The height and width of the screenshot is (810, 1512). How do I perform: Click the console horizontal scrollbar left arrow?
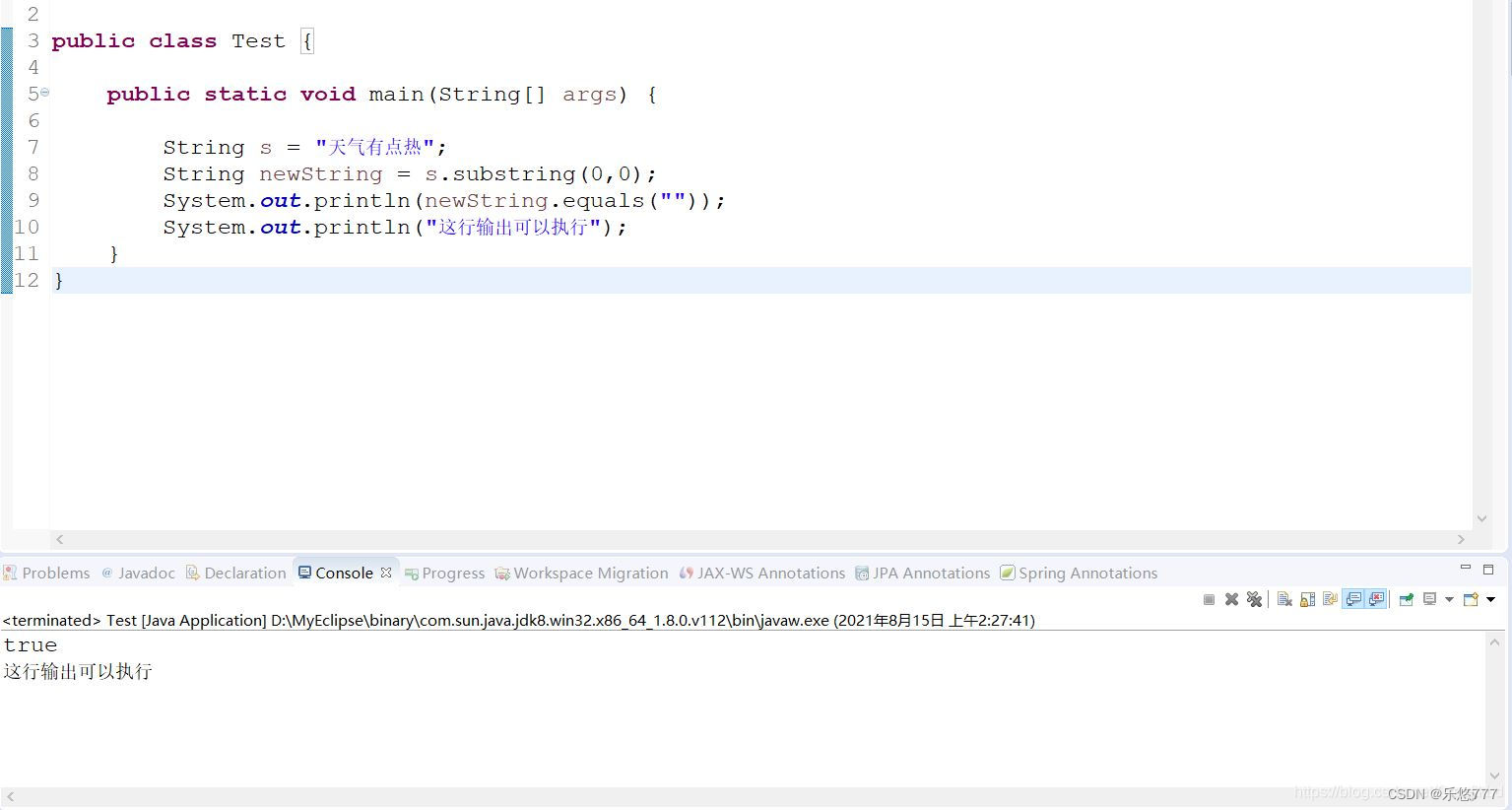(10, 796)
